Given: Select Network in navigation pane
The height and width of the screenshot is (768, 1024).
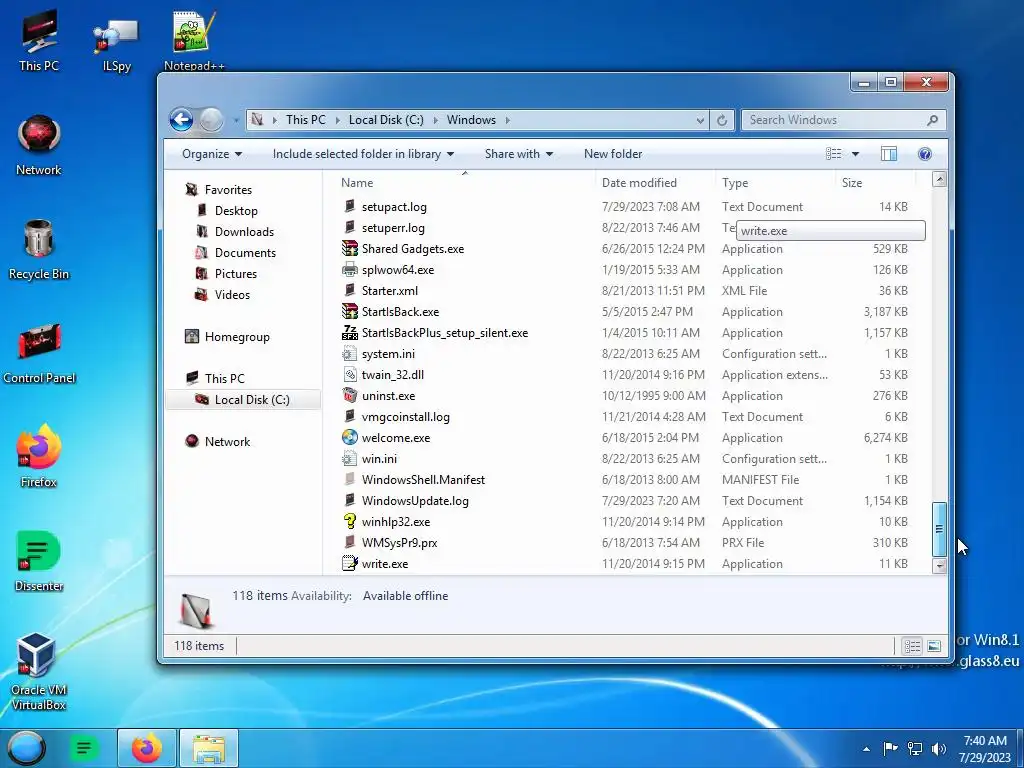Looking at the screenshot, I should [227, 441].
